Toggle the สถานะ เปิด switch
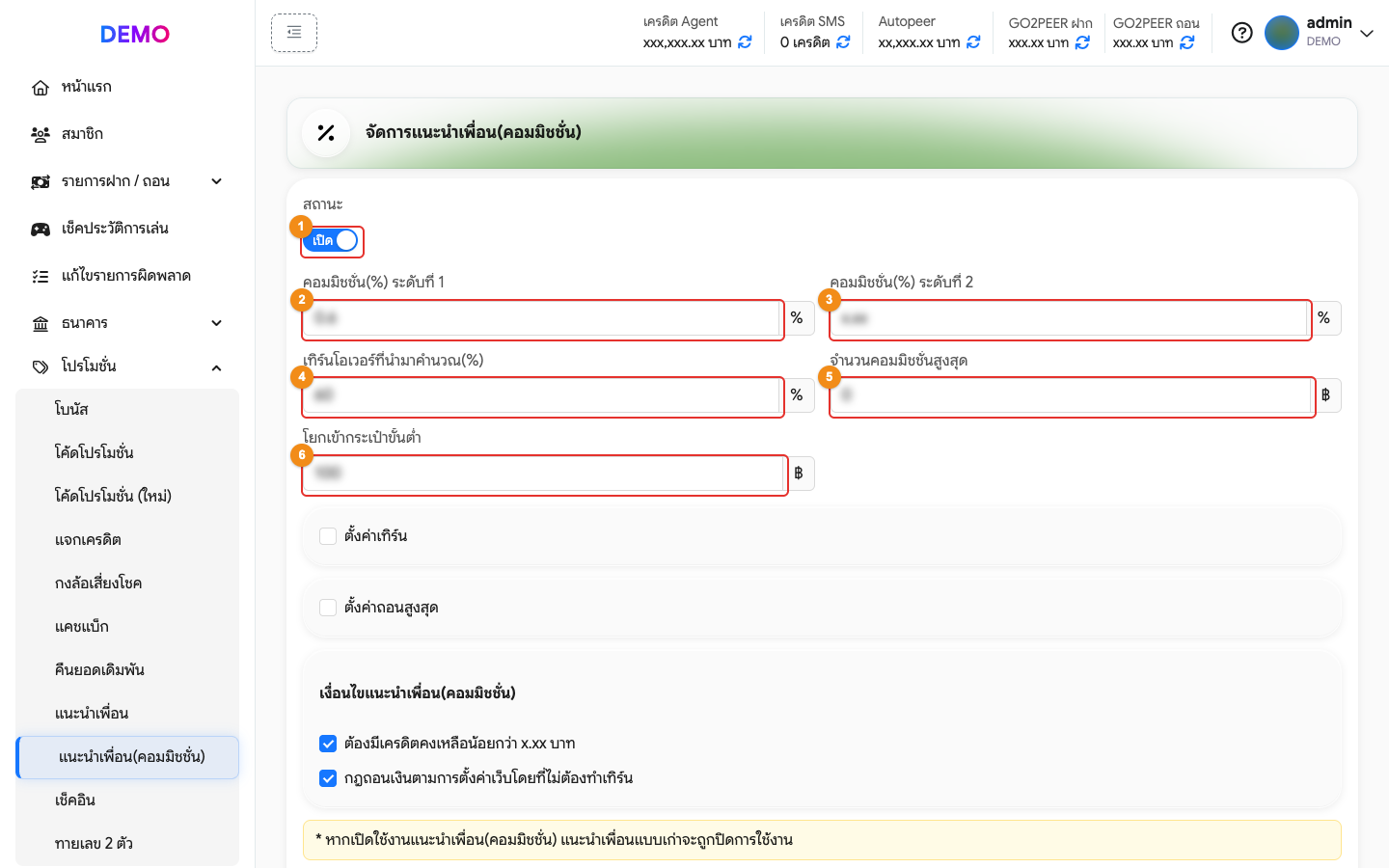 [x=331, y=241]
